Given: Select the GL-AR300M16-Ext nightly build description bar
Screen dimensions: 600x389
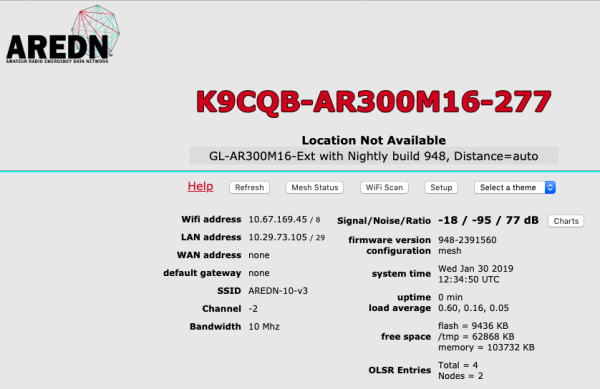Looking at the screenshot, I should pos(374,156).
